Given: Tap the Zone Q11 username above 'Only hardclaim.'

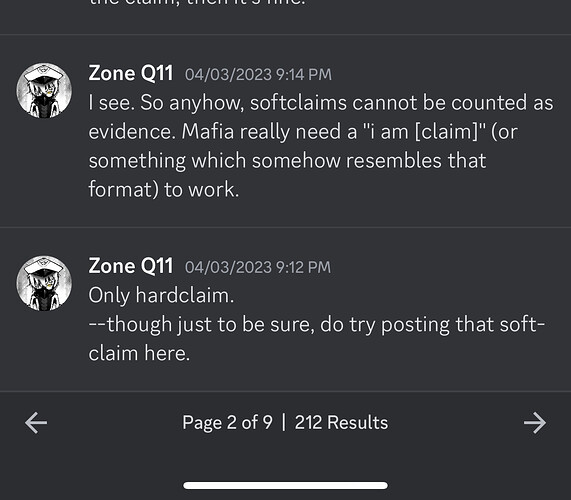Looking at the screenshot, I should tap(131, 266).
